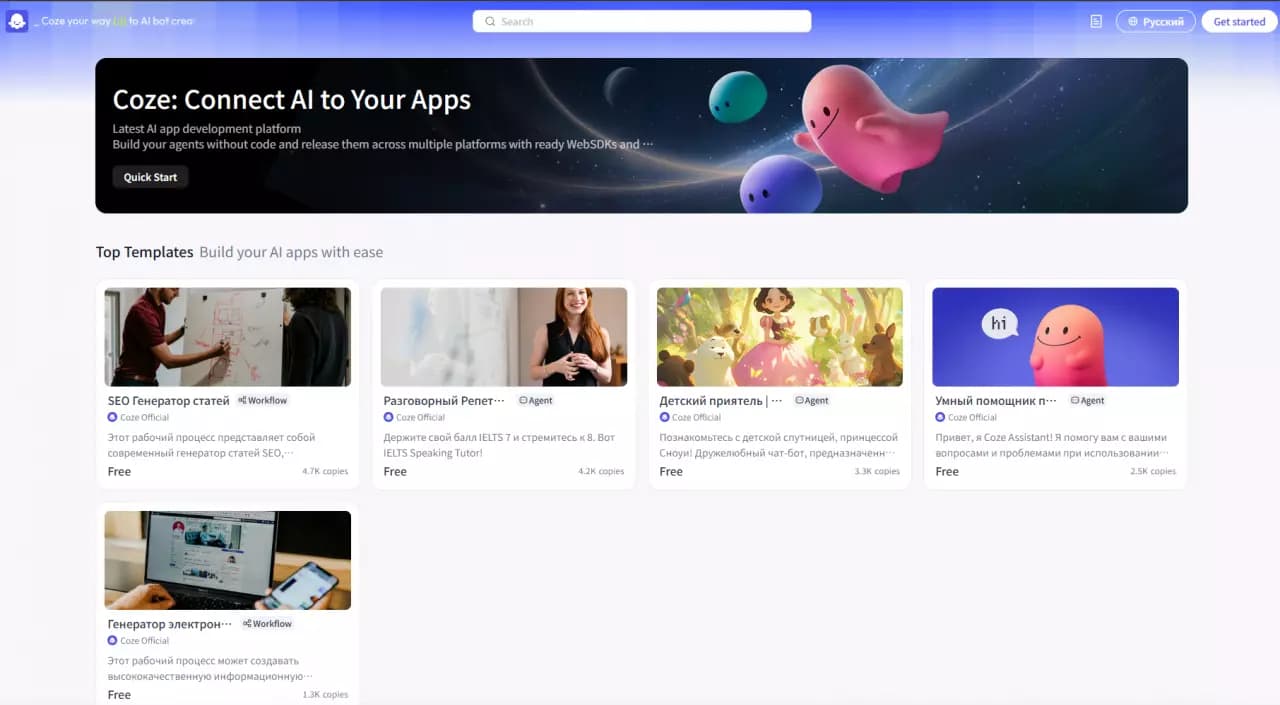This screenshot has height=705, width=1280.
Task: Click Latest AI app development platform text
Action: [207, 129]
